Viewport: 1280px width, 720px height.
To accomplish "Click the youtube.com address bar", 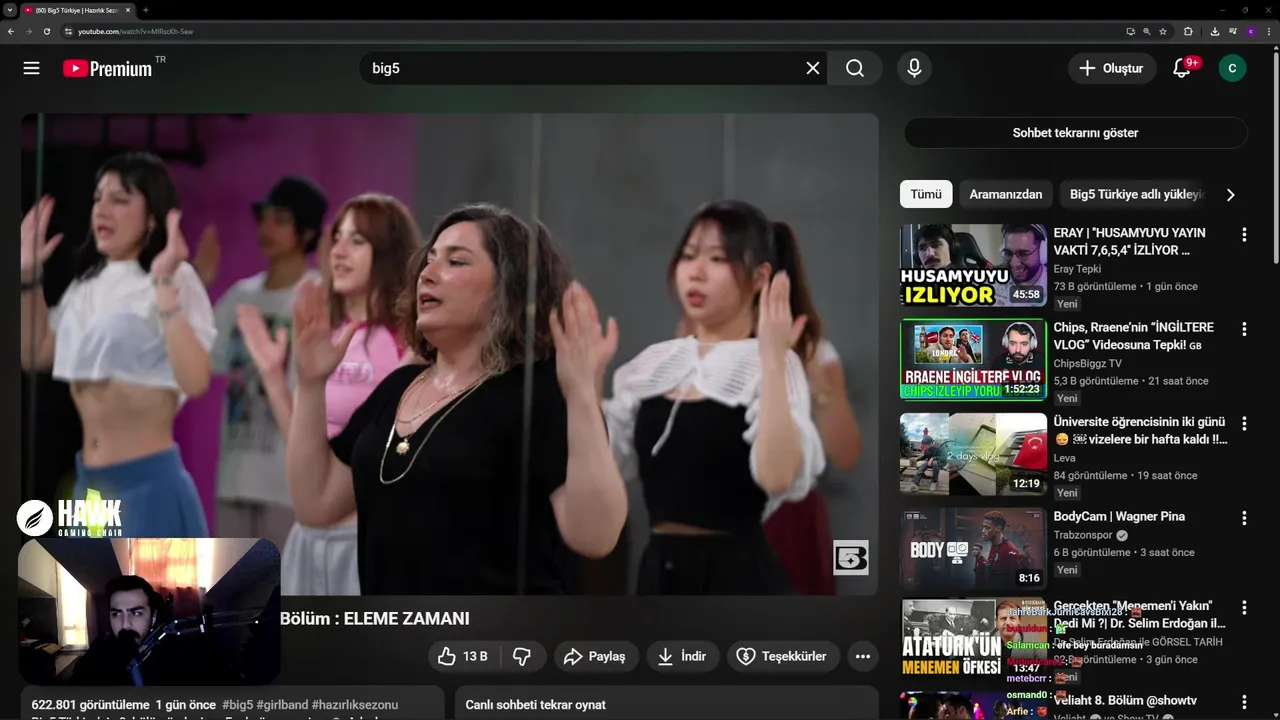I will point(590,31).
